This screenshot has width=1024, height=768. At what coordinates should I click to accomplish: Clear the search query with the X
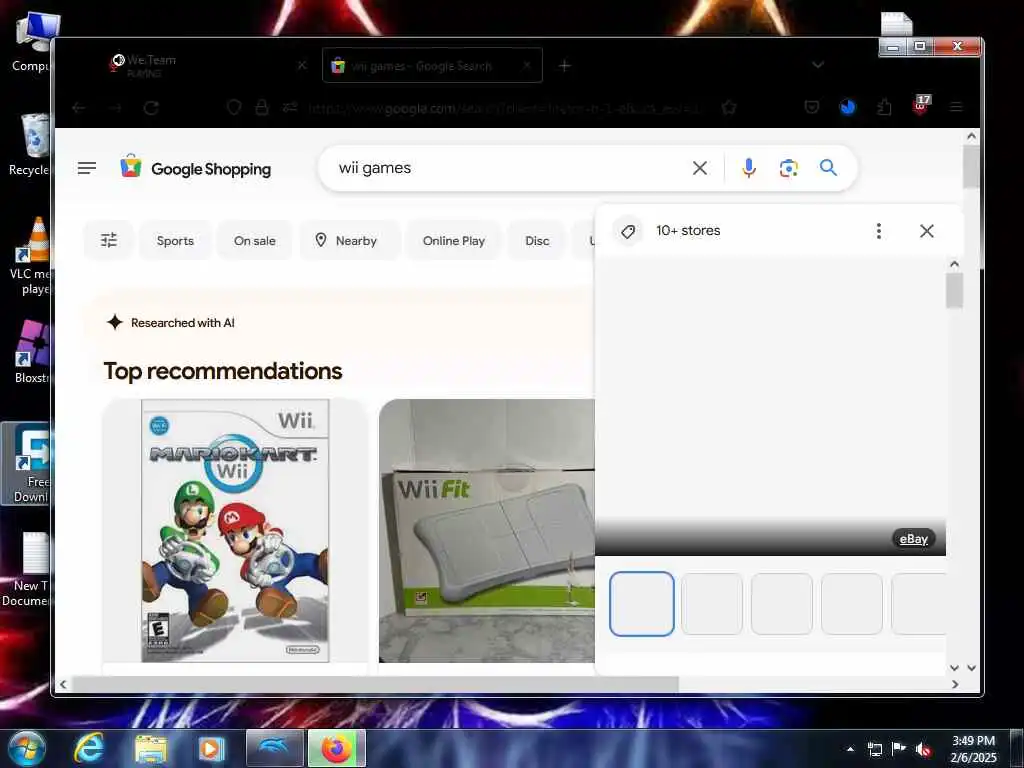(699, 168)
